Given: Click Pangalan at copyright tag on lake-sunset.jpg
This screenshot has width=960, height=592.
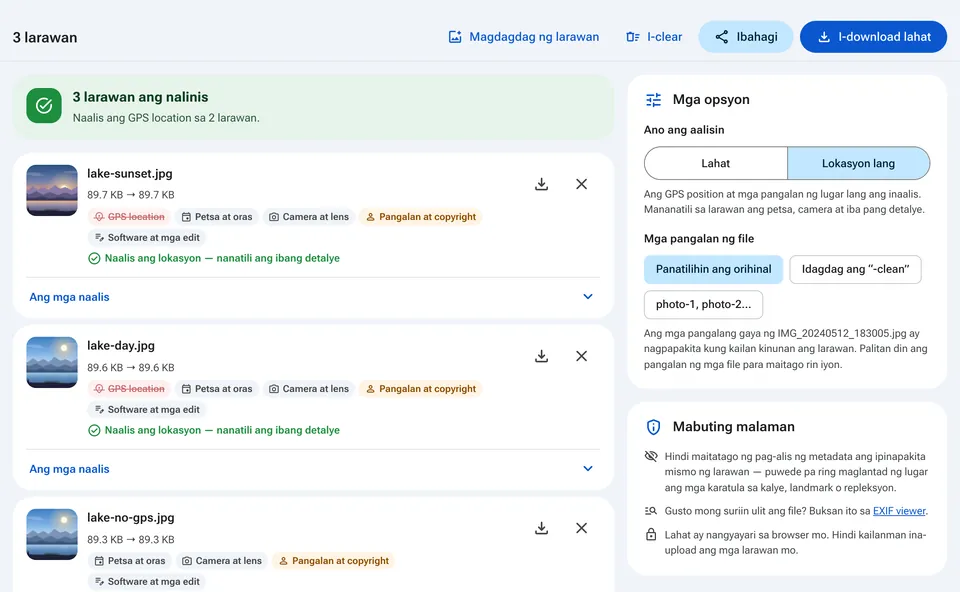Looking at the screenshot, I should (x=421, y=217).
